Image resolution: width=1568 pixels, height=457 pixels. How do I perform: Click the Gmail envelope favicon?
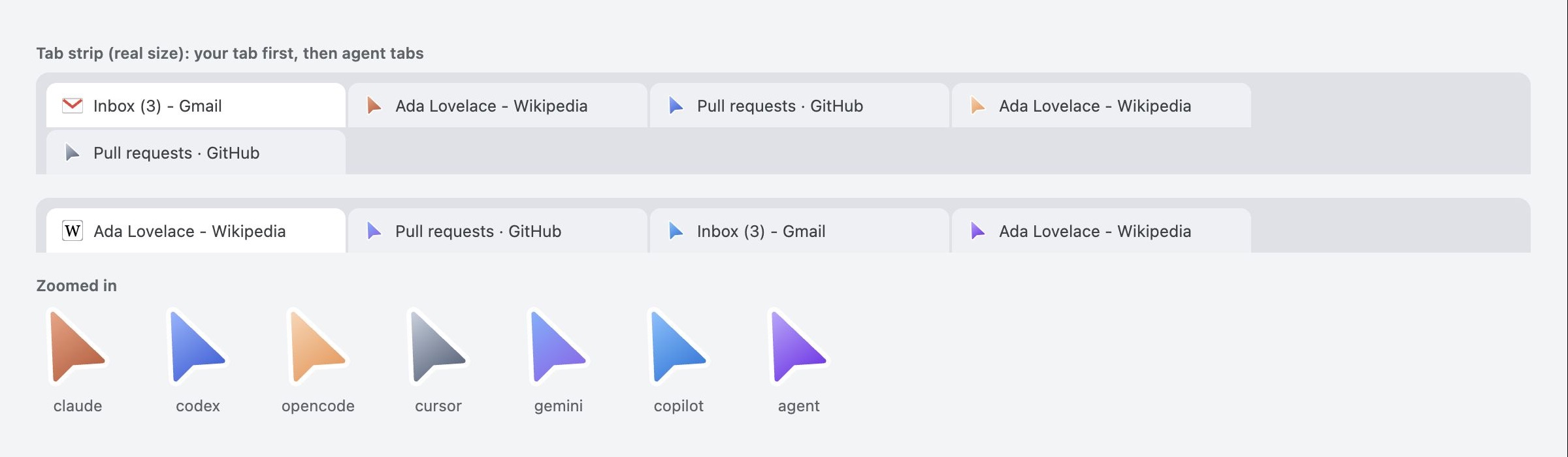pos(73,105)
